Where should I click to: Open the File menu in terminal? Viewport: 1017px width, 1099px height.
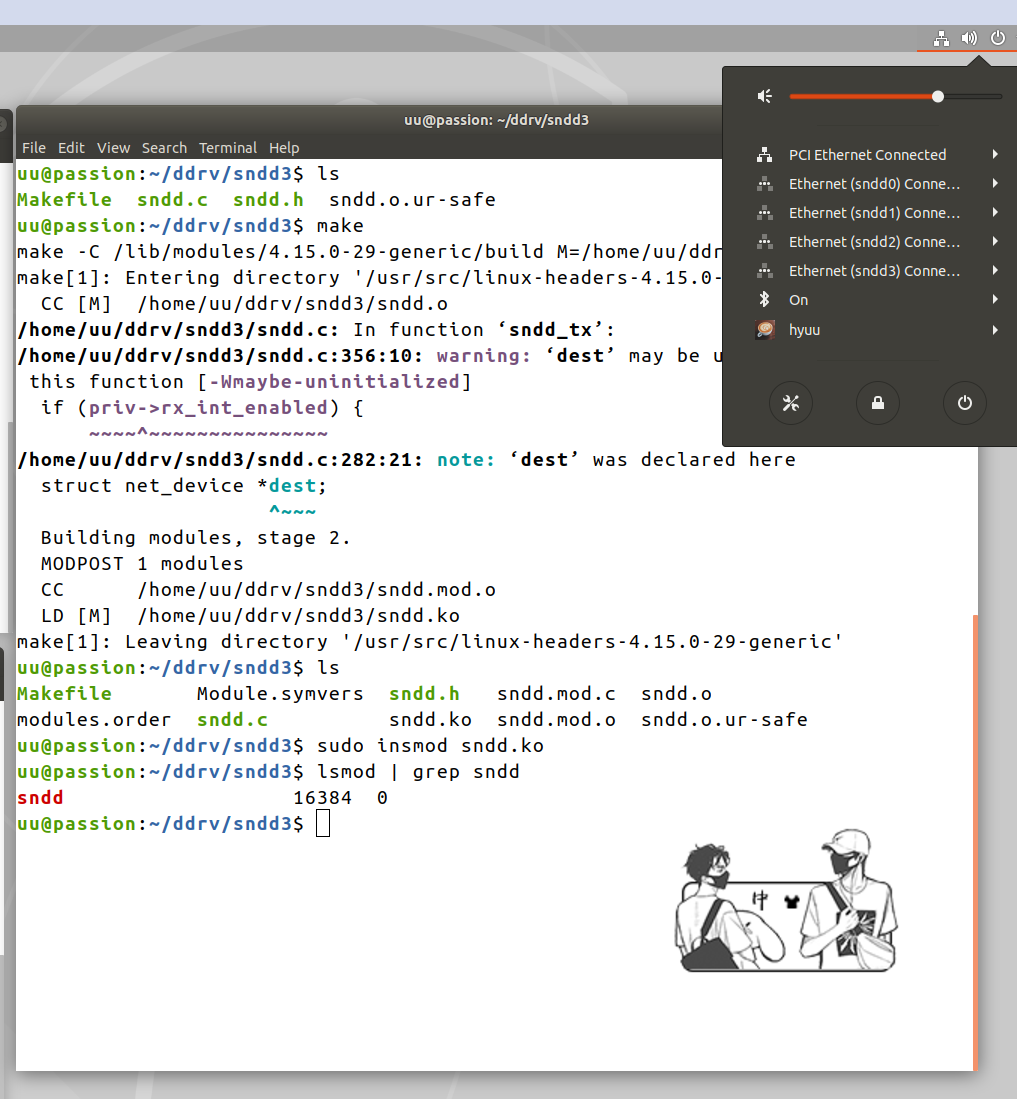[34, 148]
